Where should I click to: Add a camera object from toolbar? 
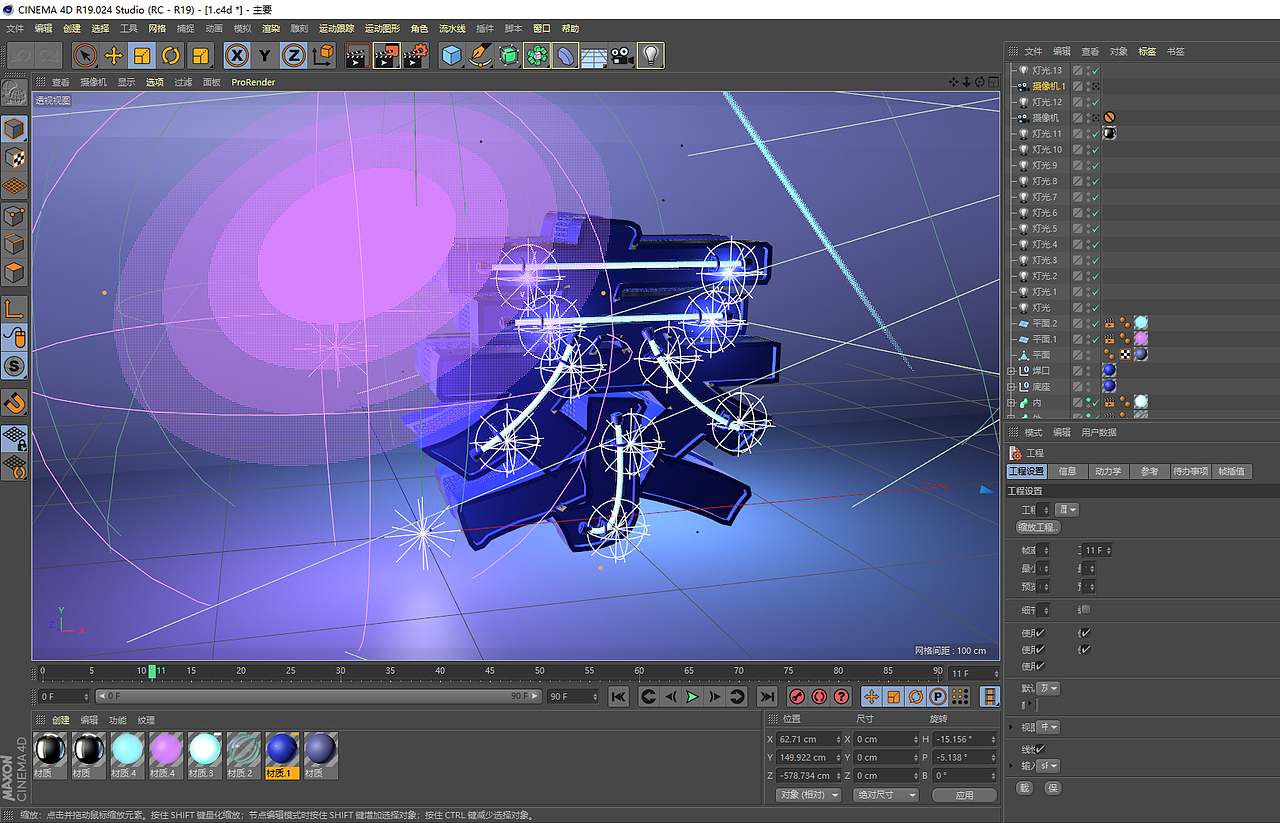tap(622, 55)
